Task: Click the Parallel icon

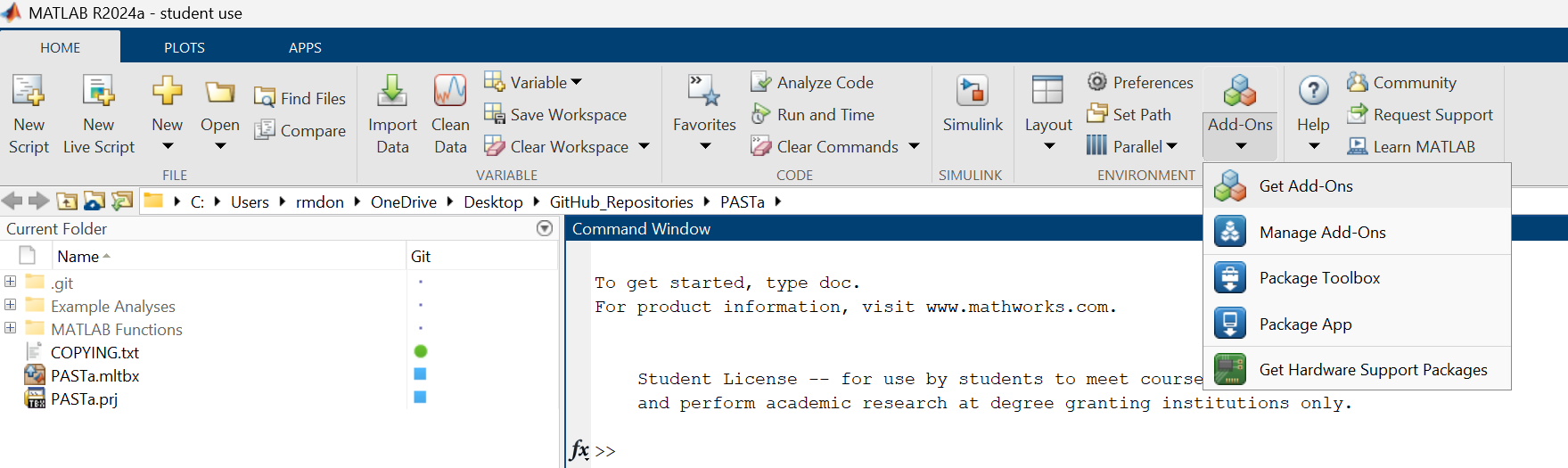Action: (1096, 145)
